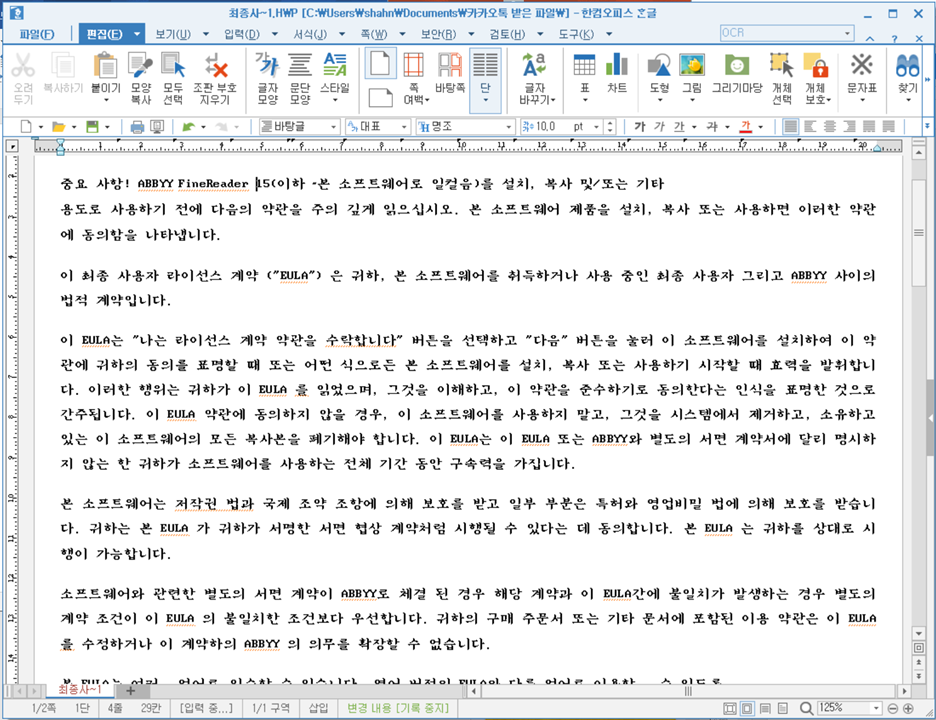Open the 검토 menu

click(x=507, y=35)
